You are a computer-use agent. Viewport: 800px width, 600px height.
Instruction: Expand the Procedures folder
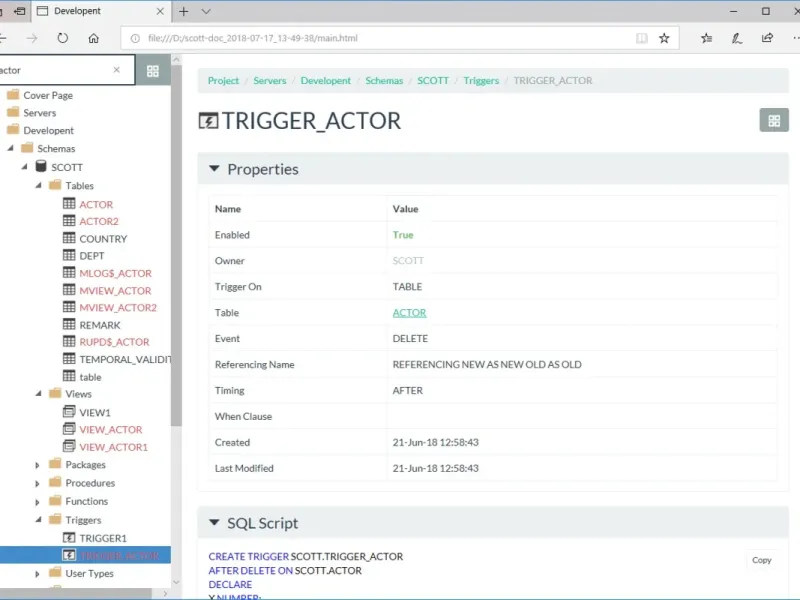37,483
